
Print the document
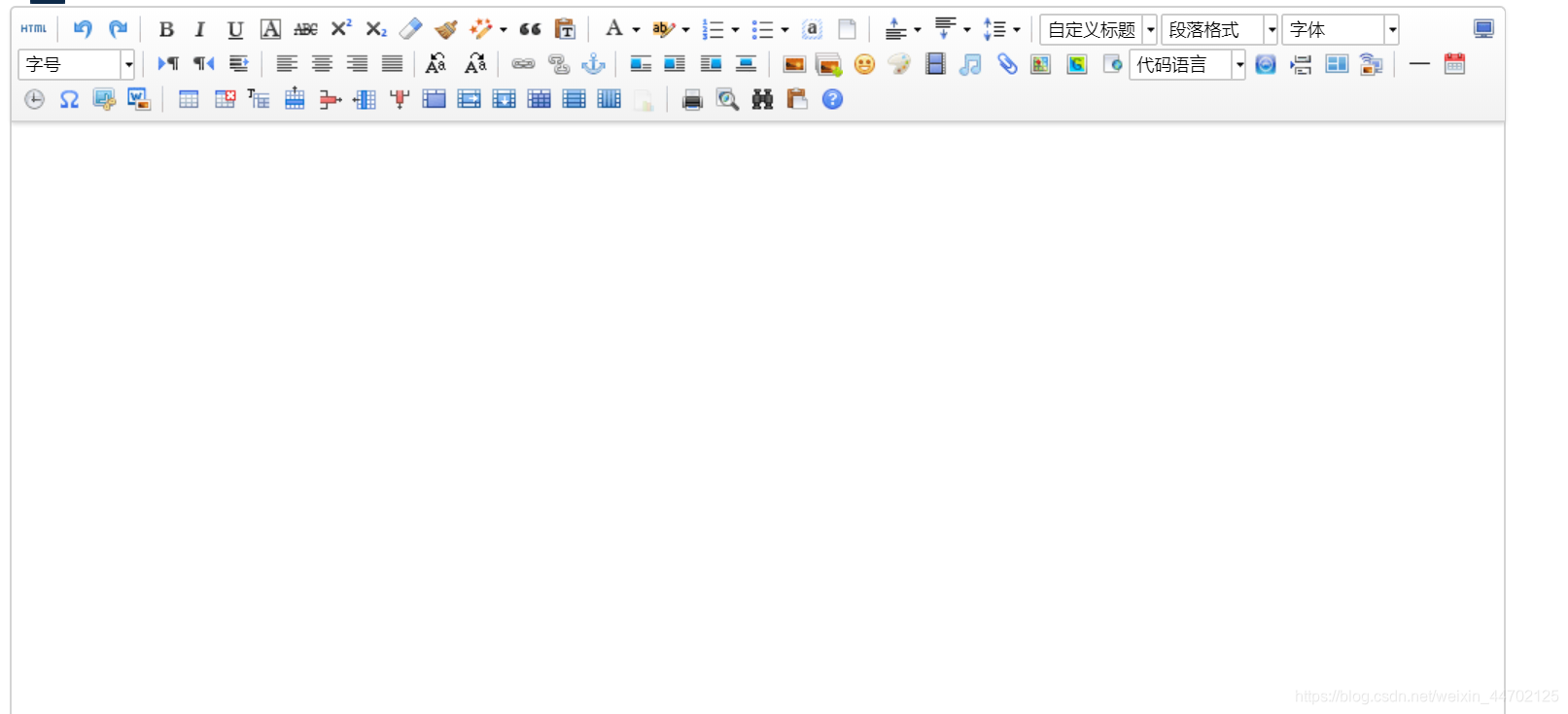click(x=692, y=99)
